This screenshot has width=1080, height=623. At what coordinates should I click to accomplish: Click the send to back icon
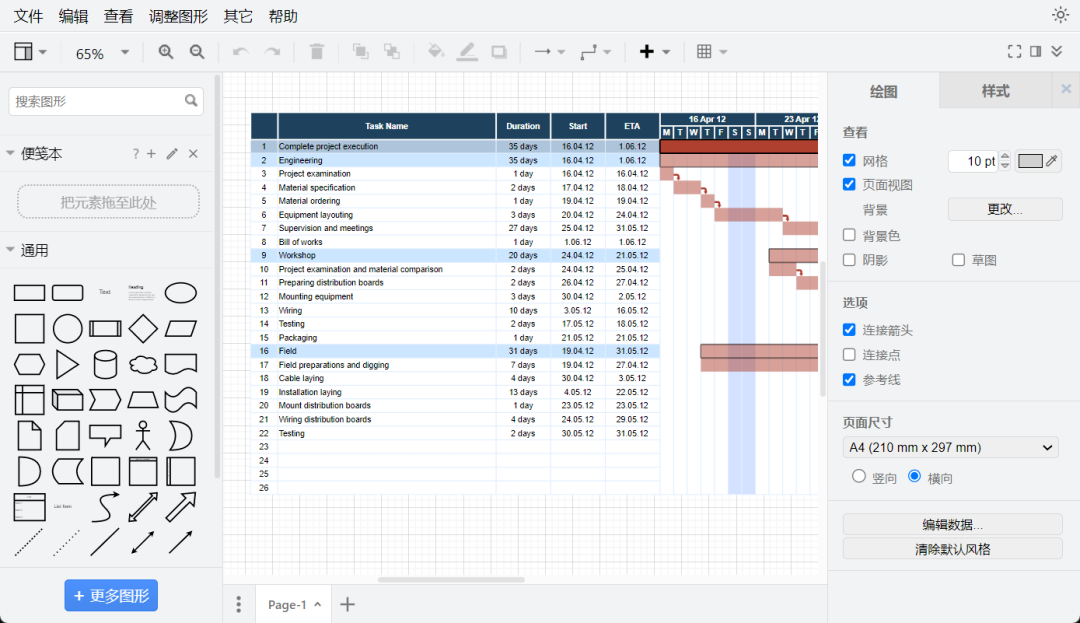[392, 52]
